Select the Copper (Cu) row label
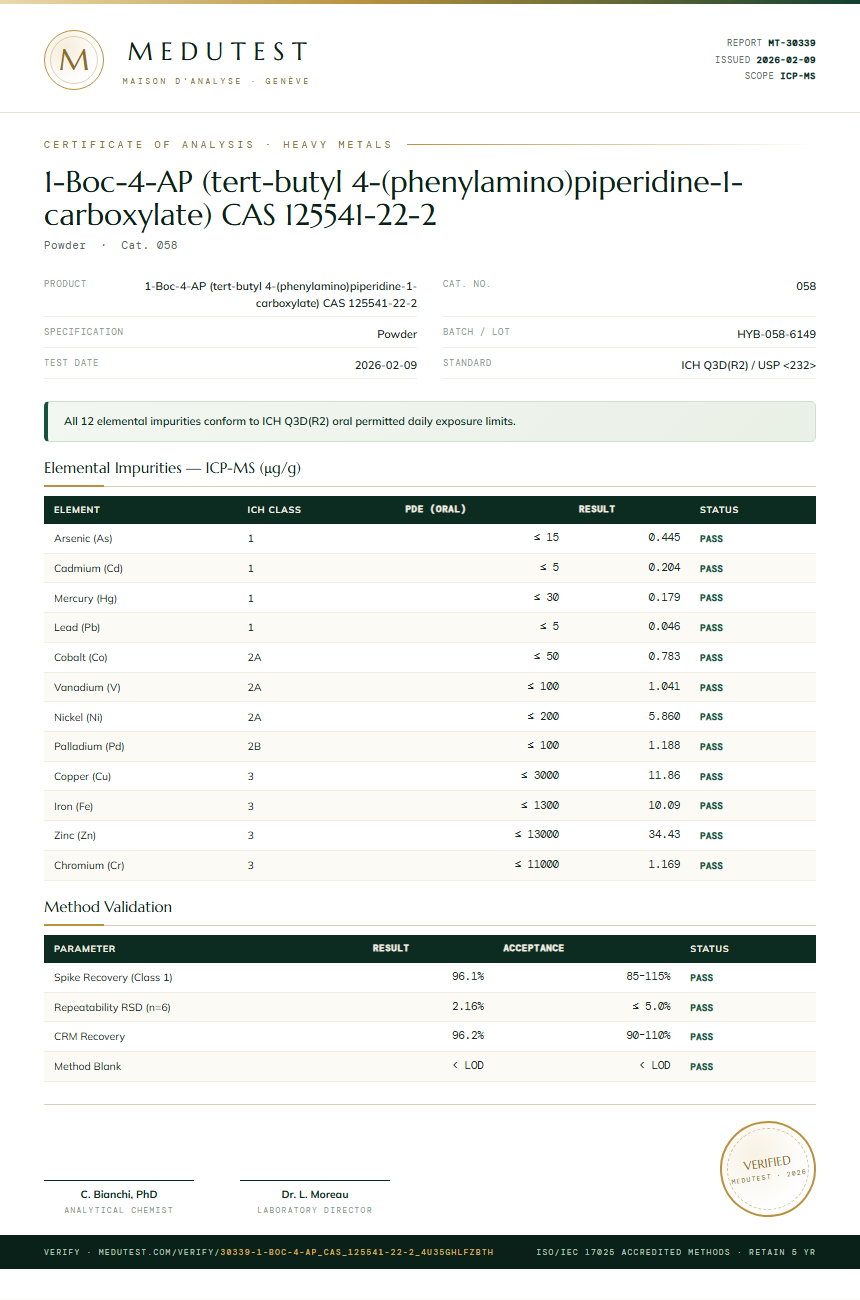The height and width of the screenshot is (1300, 860). [81, 776]
